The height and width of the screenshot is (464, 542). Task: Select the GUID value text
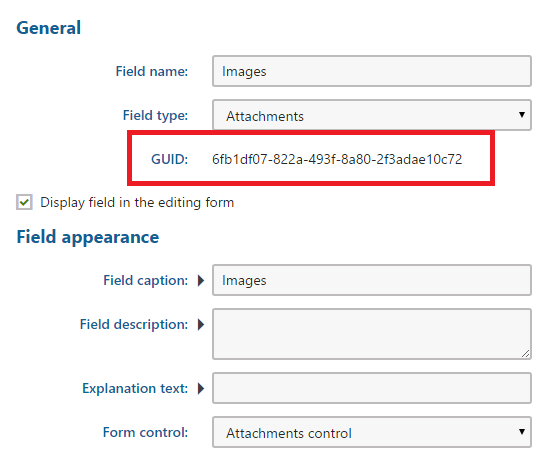[337, 159]
